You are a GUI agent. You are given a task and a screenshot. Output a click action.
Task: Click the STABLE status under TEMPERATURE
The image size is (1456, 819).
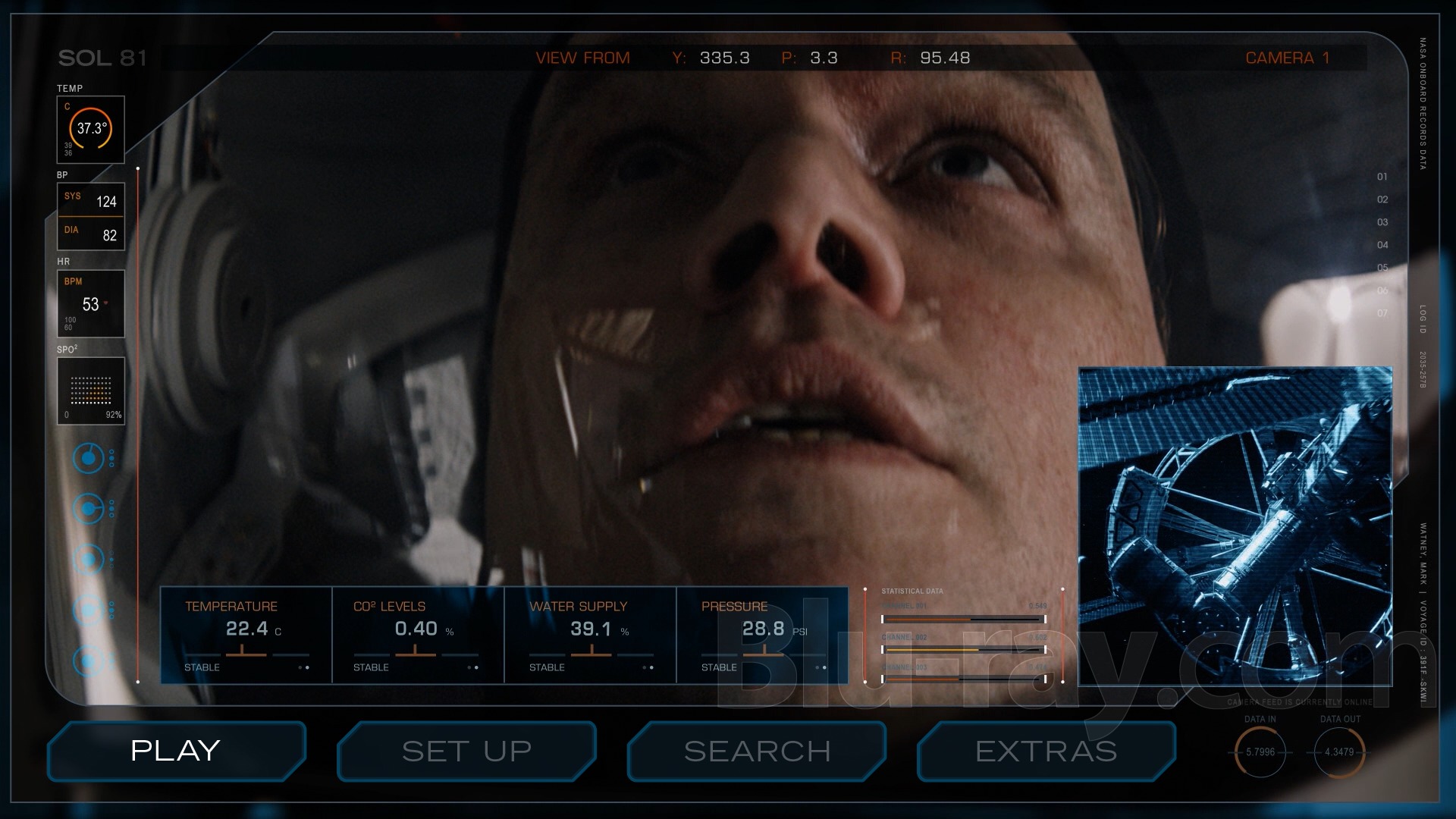point(202,667)
